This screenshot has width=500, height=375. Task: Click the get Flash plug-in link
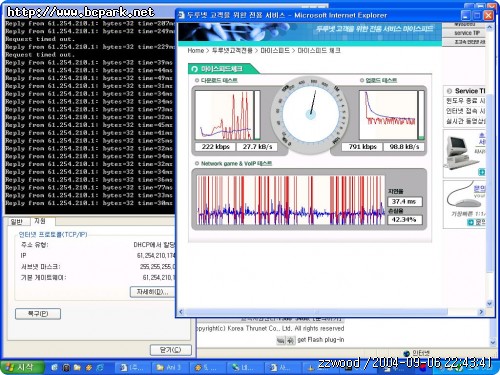pos(321,340)
